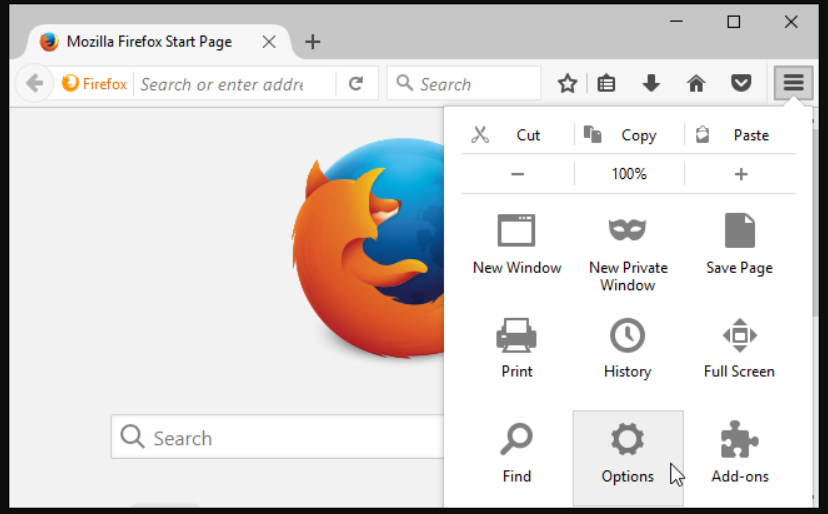Maximize the Firefox window
This screenshot has width=828, height=514.
[733, 22]
